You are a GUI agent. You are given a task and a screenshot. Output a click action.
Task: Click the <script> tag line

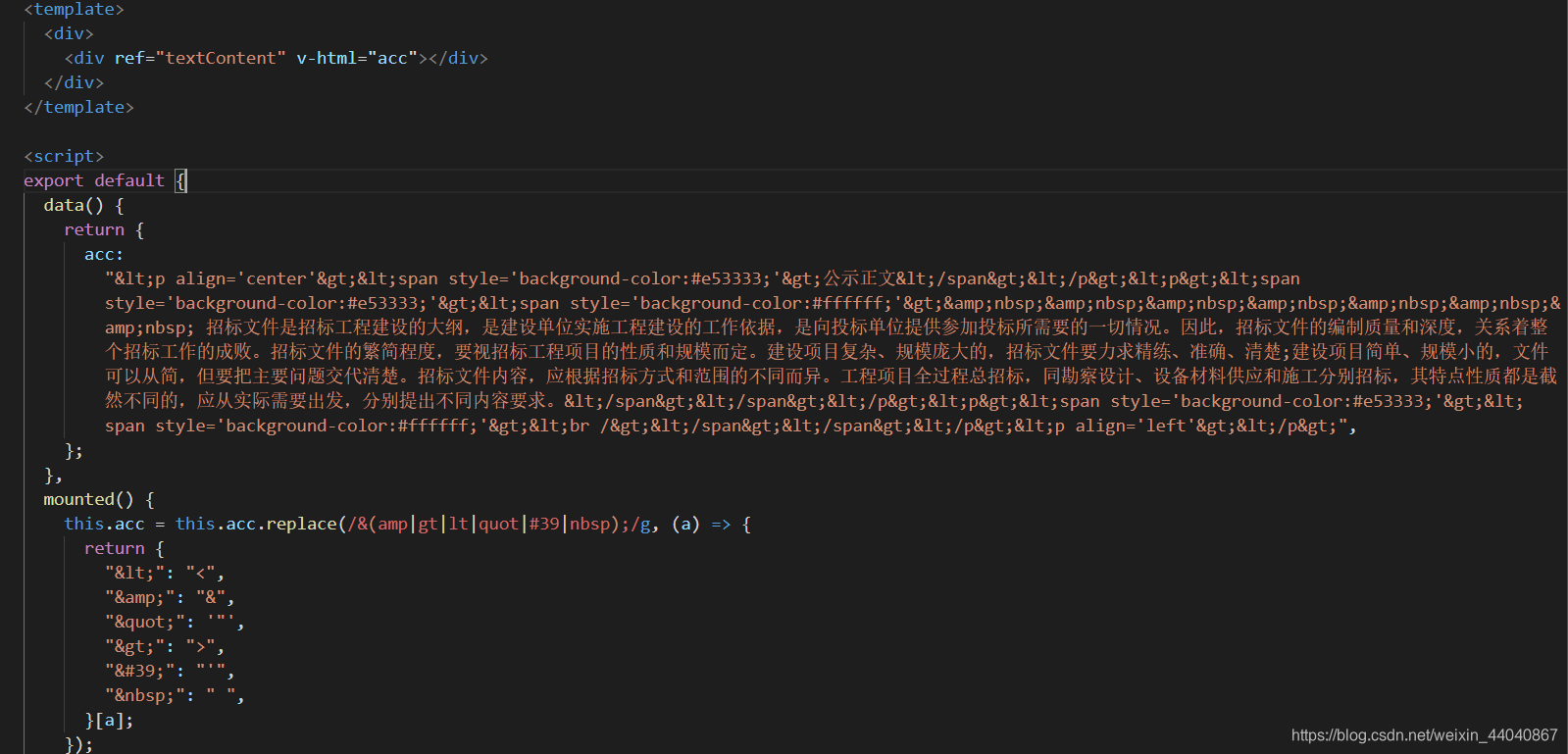tap(64, 156)
